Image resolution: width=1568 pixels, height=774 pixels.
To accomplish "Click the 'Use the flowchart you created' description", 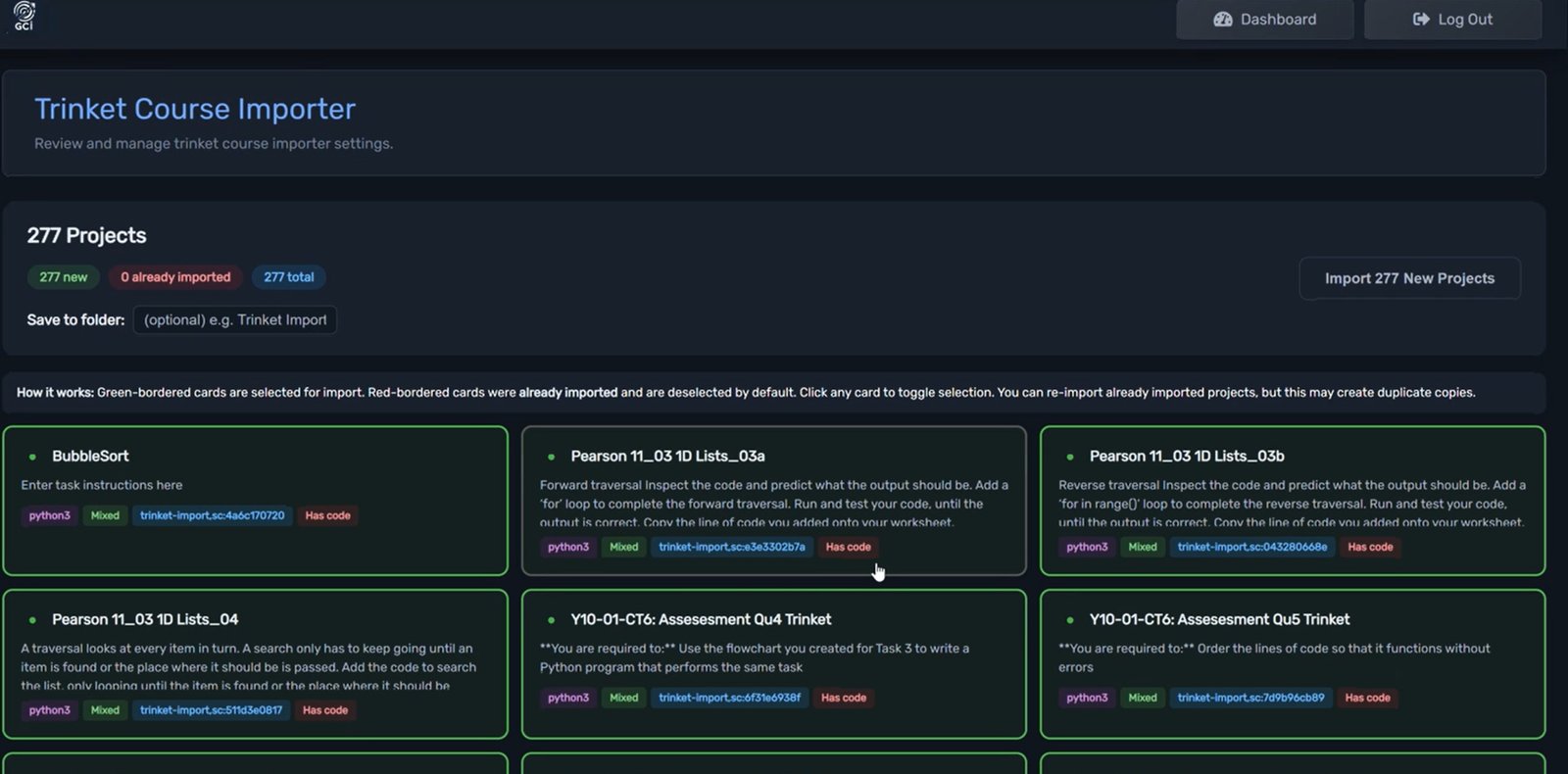I will (x=755, y=657).
